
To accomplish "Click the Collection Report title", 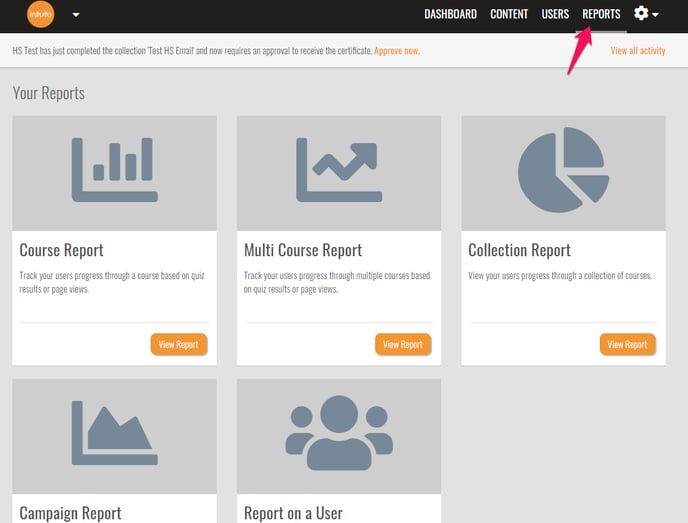I will pos(520,250).
